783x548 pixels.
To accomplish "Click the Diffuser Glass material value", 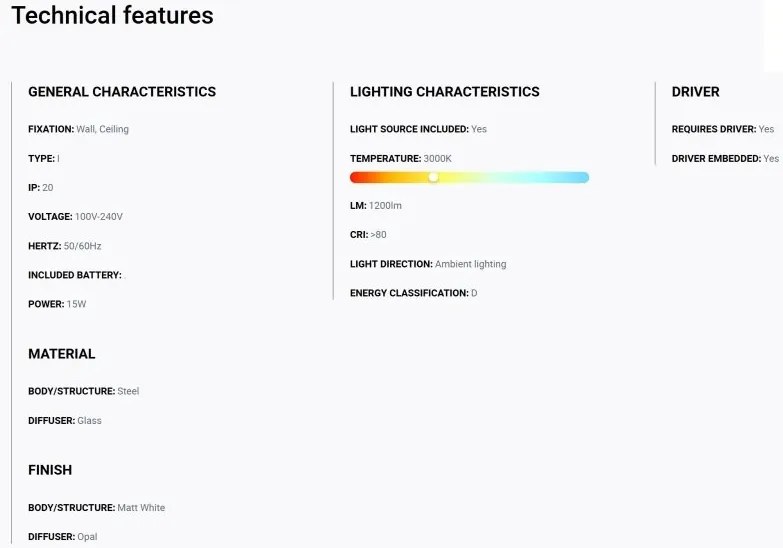I will click(89, 421).
